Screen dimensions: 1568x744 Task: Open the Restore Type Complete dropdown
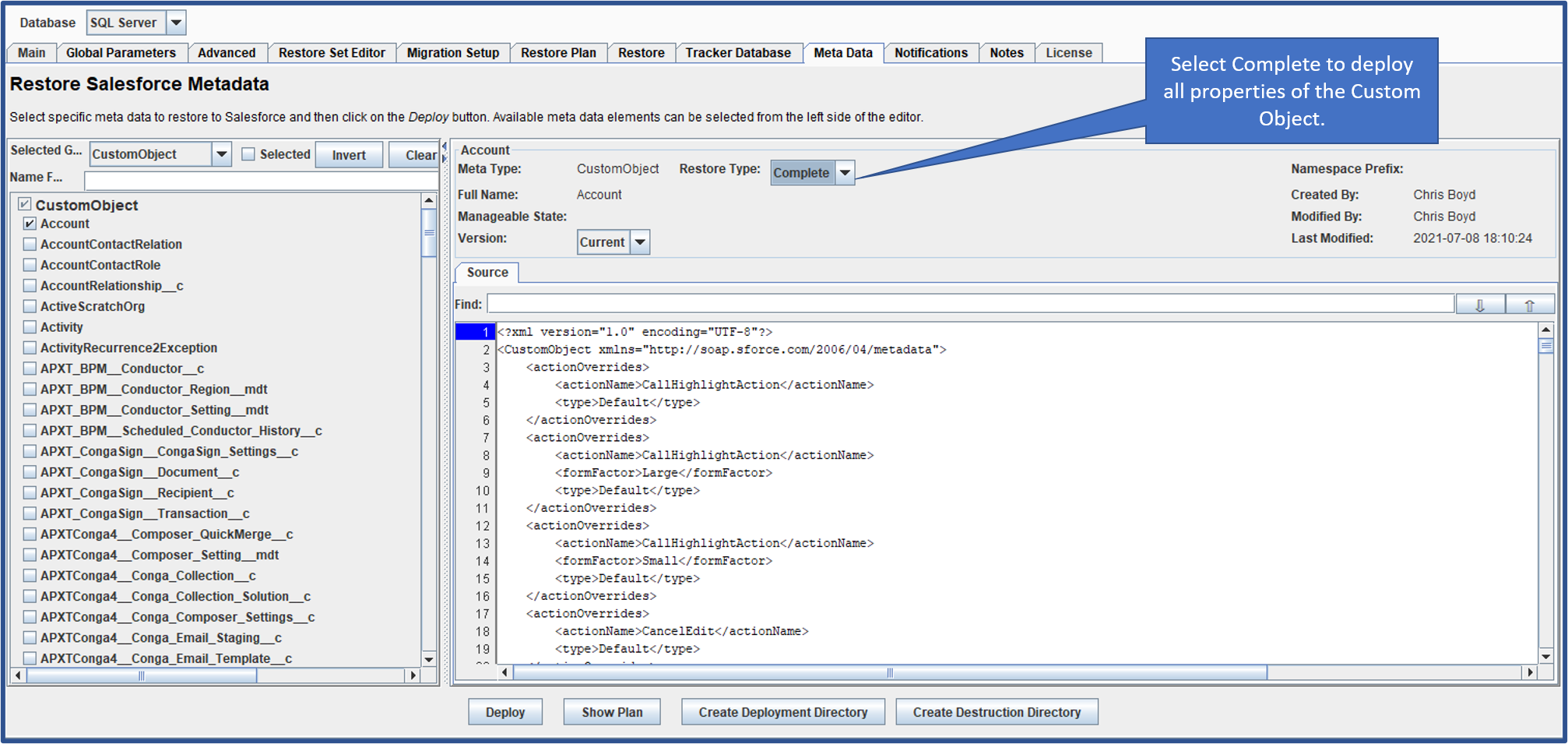click(845, 173)
